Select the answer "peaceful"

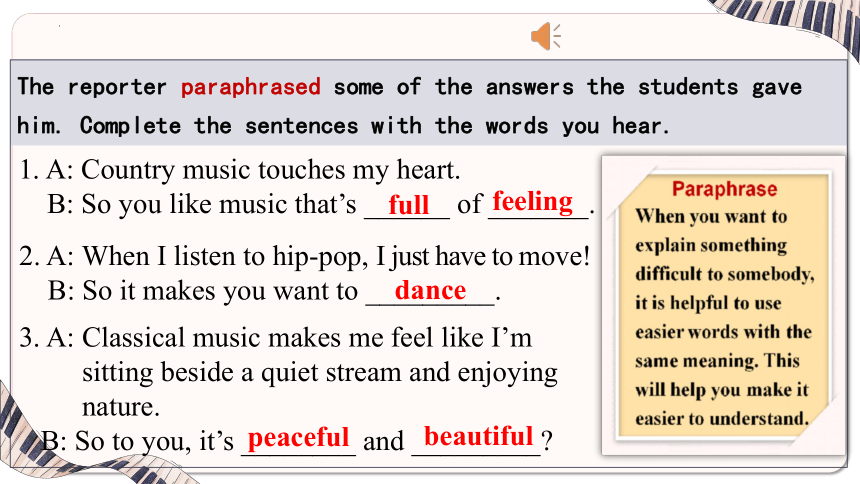tap(298, 438)
